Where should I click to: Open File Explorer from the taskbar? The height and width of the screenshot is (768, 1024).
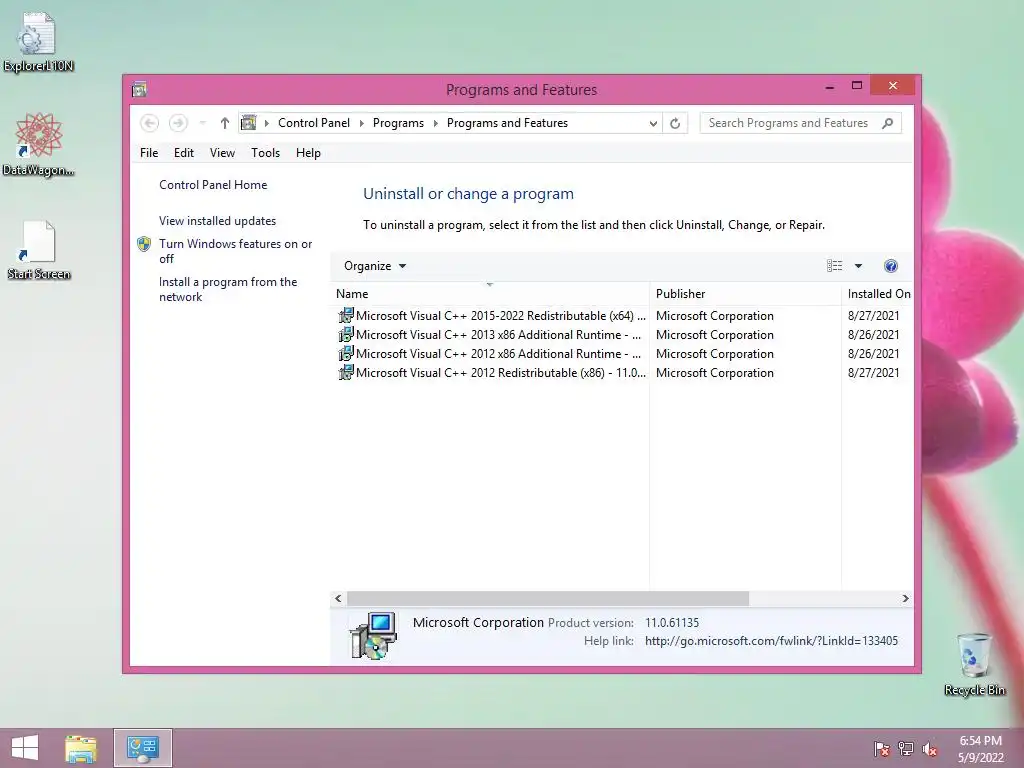click(x=80, y=748)
